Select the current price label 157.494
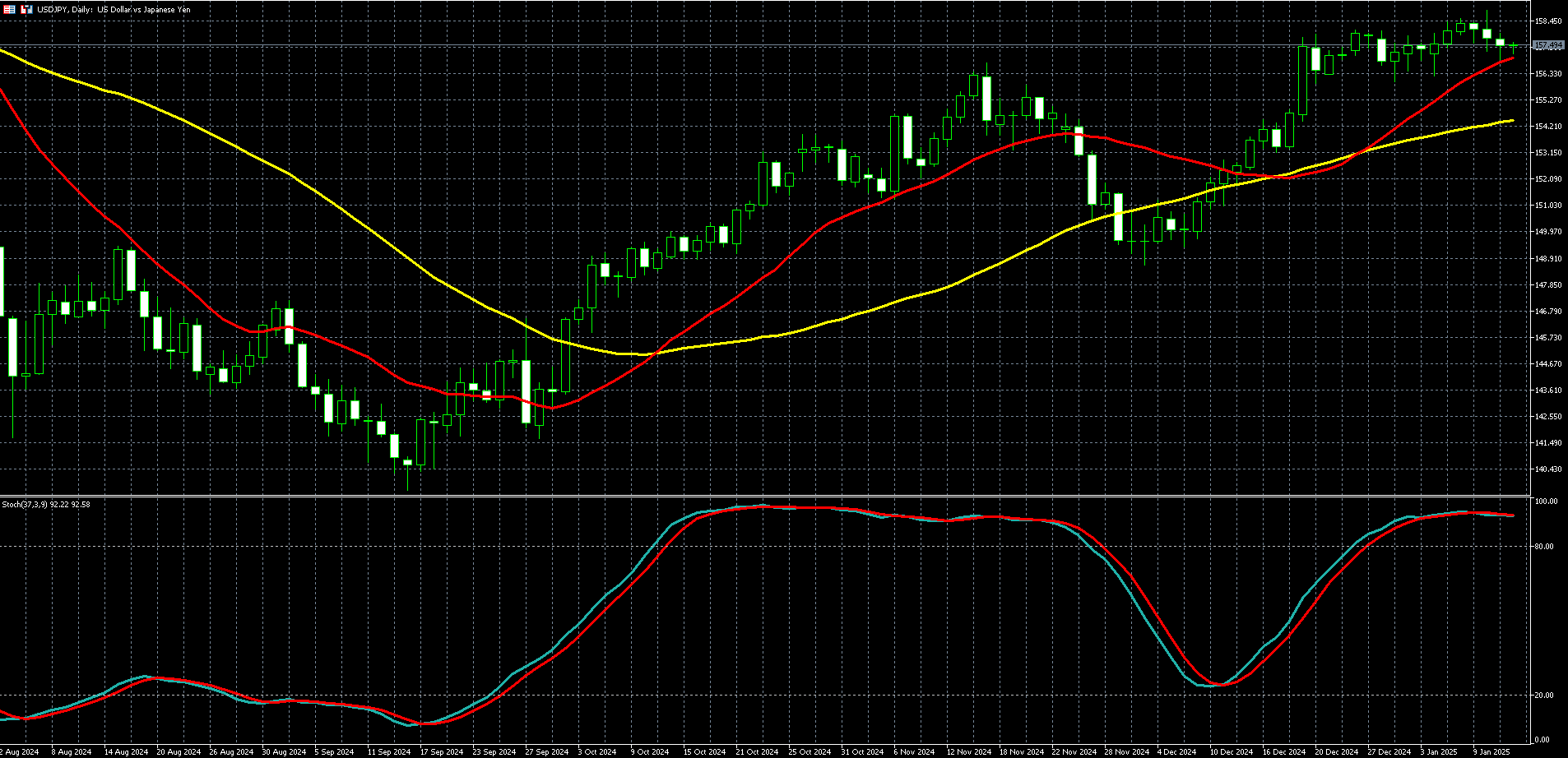 pos(1548,46)
